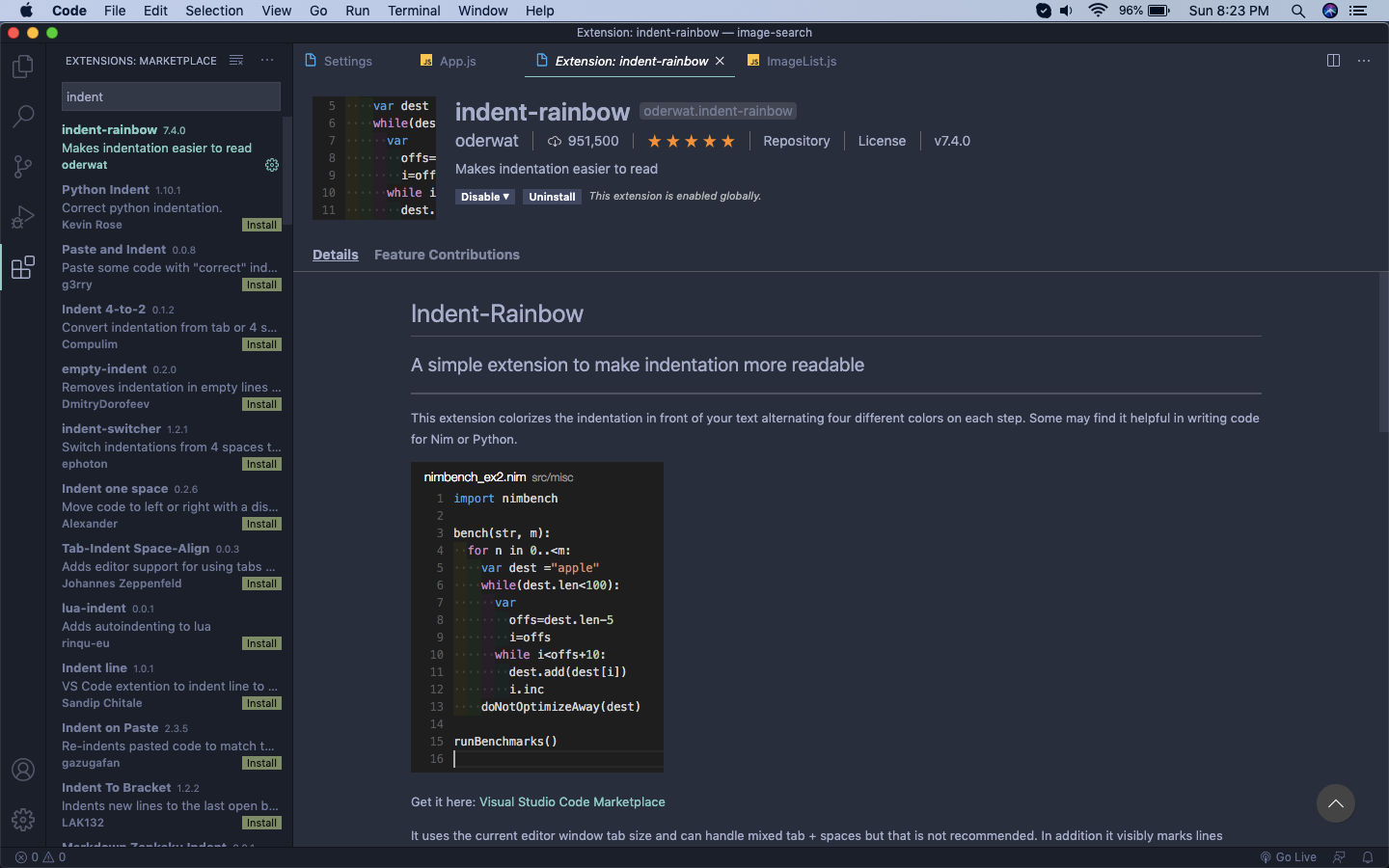Open Notification Center list icon

[1359, 11]
